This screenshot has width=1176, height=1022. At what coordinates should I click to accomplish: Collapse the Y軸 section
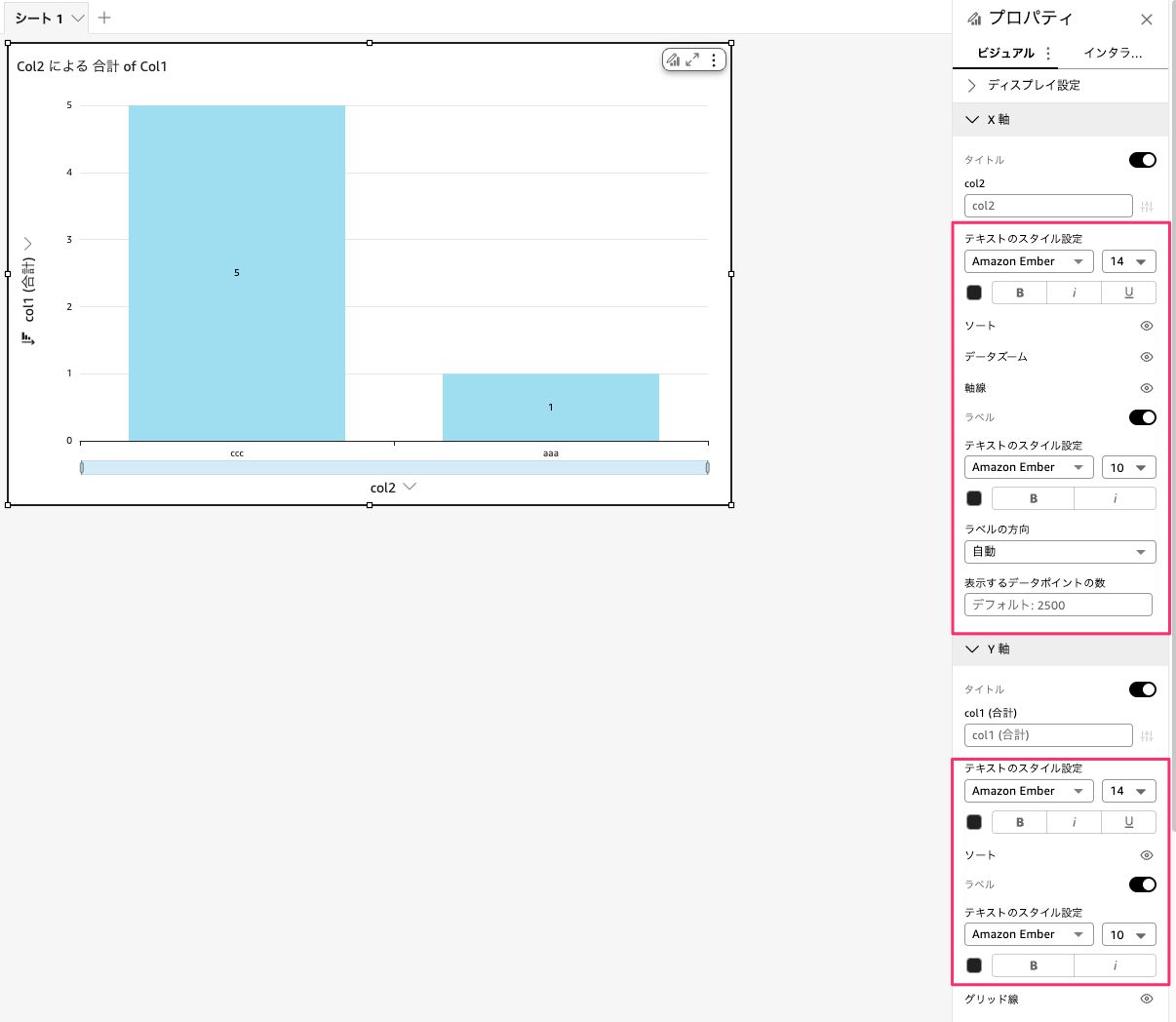972,649
